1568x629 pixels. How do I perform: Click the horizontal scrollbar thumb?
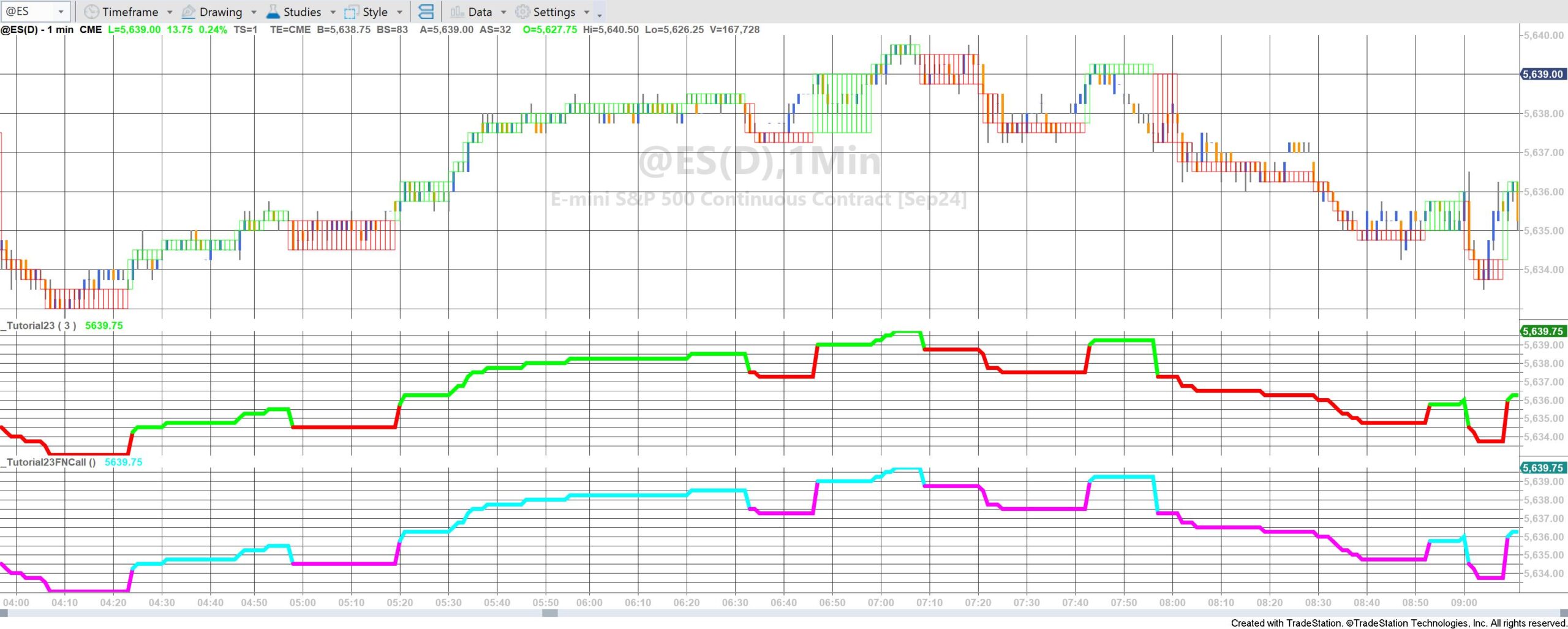pyautogui.click(x=550, y=612)
